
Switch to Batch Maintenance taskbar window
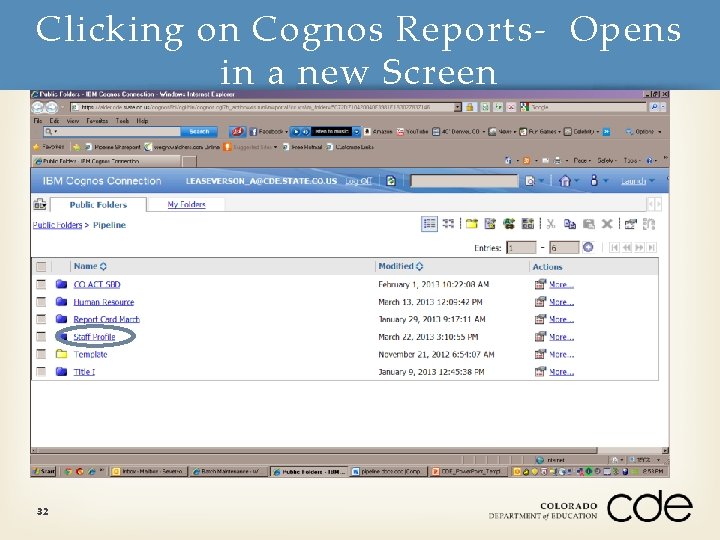coord(228,471)
